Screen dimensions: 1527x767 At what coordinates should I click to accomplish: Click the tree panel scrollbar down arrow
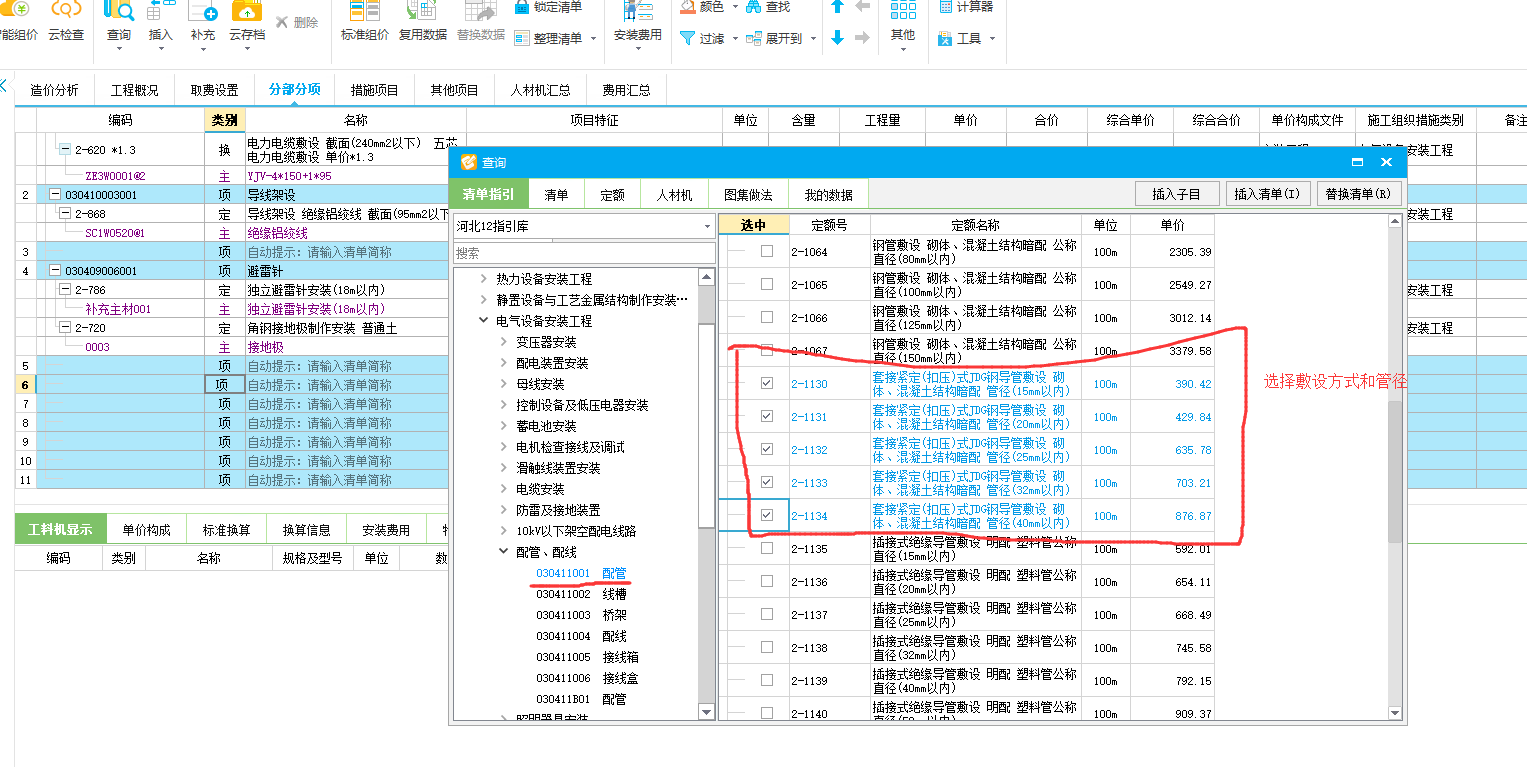click(x=707, y=712)
